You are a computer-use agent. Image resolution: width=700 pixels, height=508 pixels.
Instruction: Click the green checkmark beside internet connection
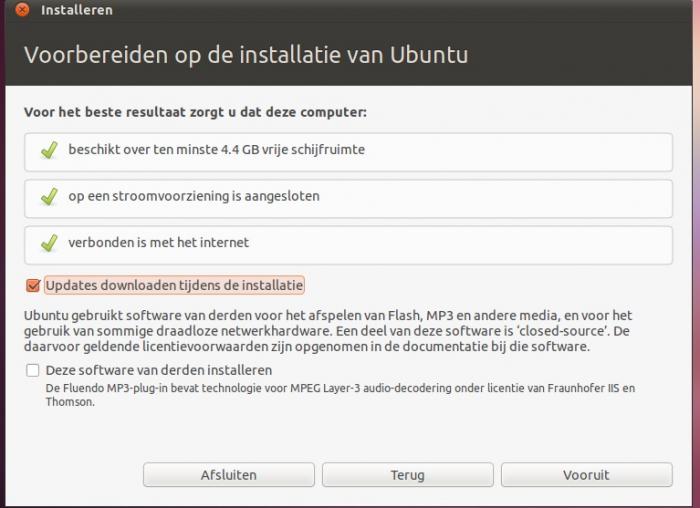tap(49, 243)
